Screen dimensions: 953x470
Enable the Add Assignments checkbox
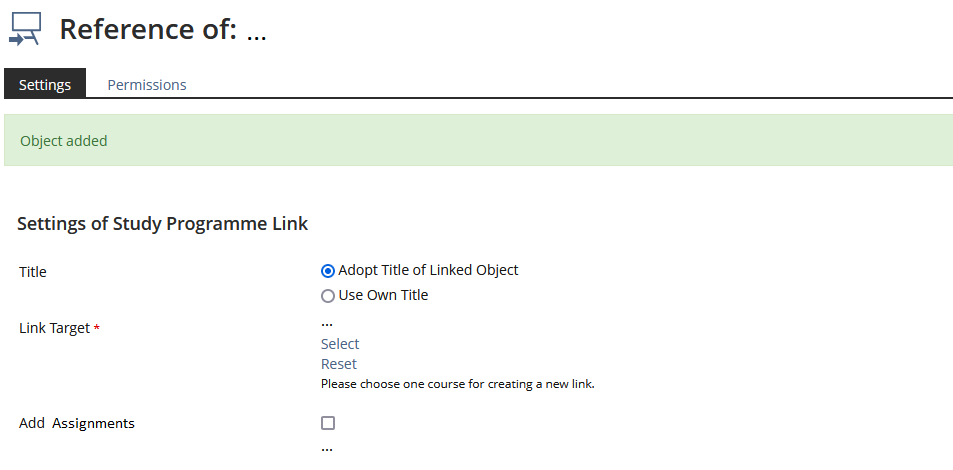pos(328,423)
